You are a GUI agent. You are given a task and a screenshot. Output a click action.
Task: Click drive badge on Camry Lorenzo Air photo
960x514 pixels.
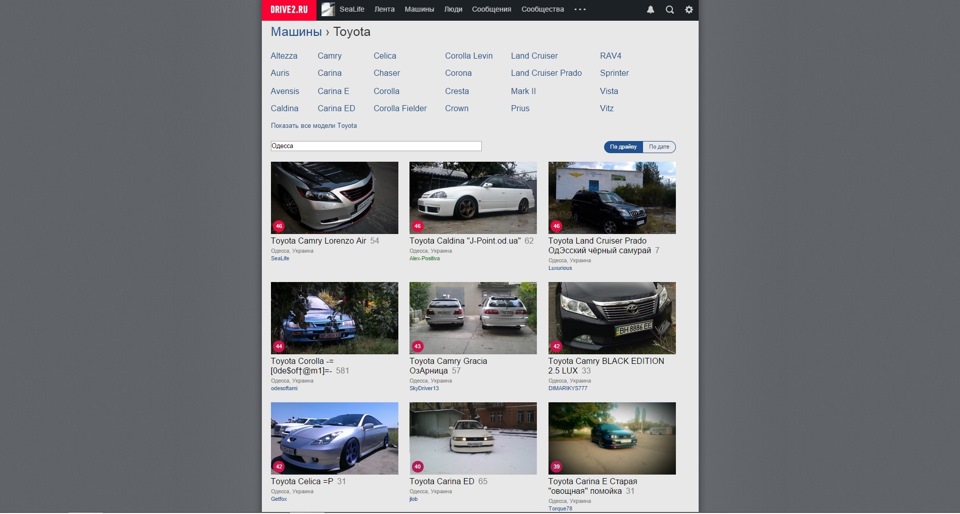coord(279,226)
